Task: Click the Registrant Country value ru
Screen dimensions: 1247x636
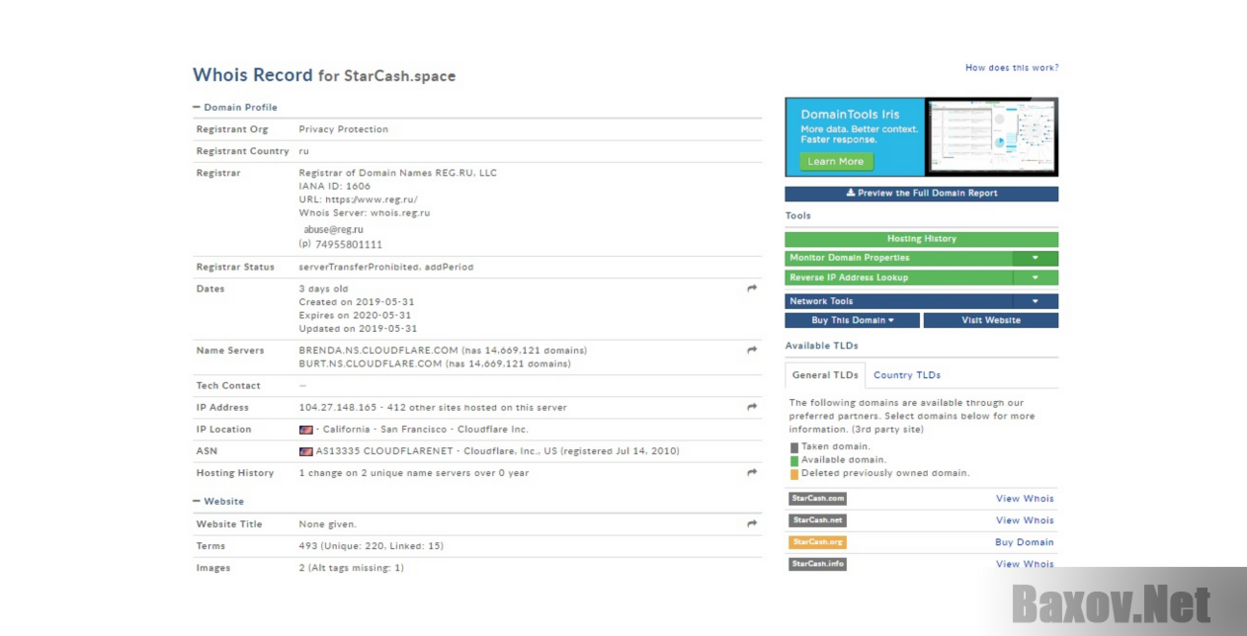Action: pos(304,152)
